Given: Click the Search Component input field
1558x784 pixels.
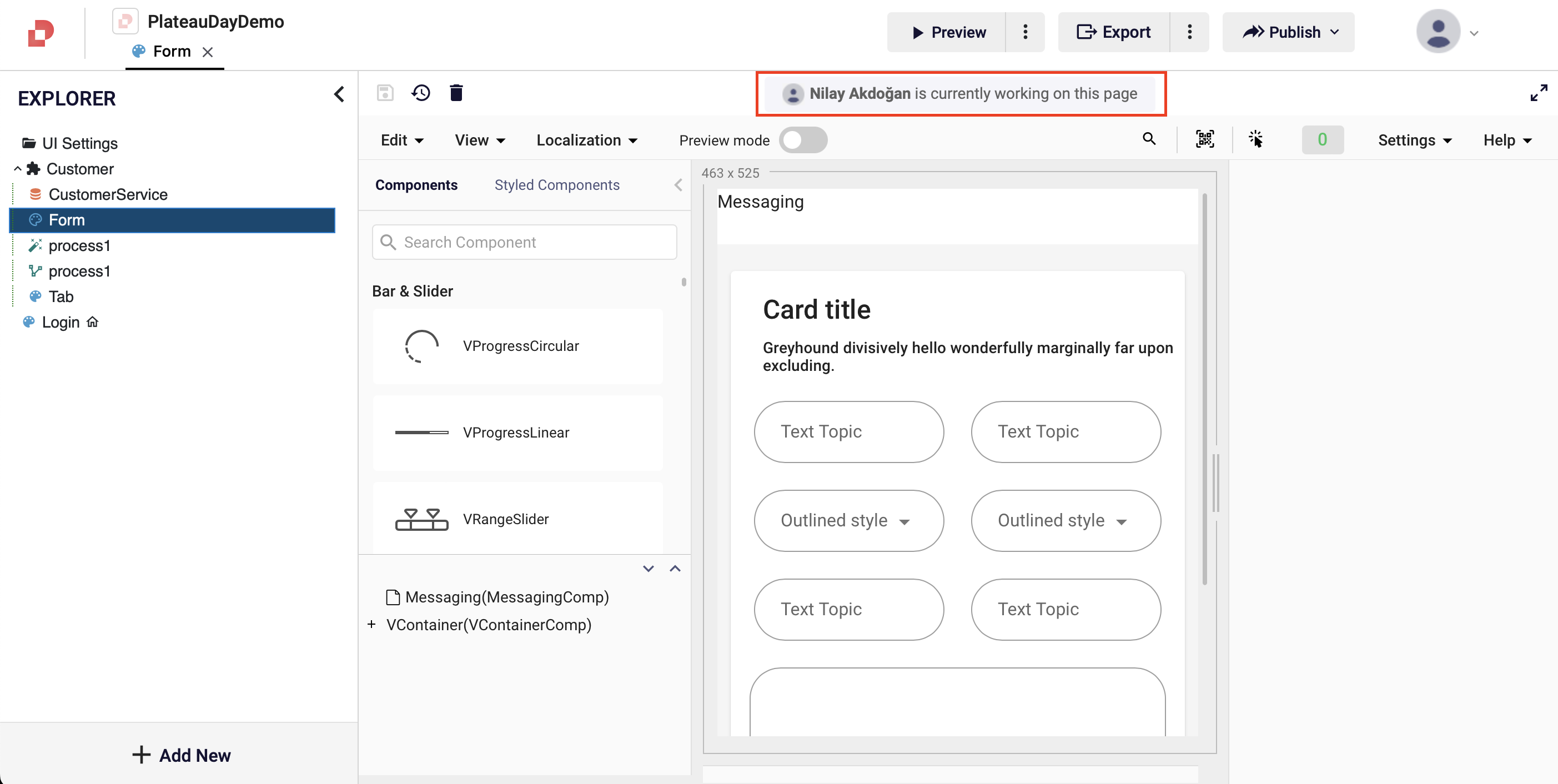Looking at the screenshot, I should pos(524,242).
